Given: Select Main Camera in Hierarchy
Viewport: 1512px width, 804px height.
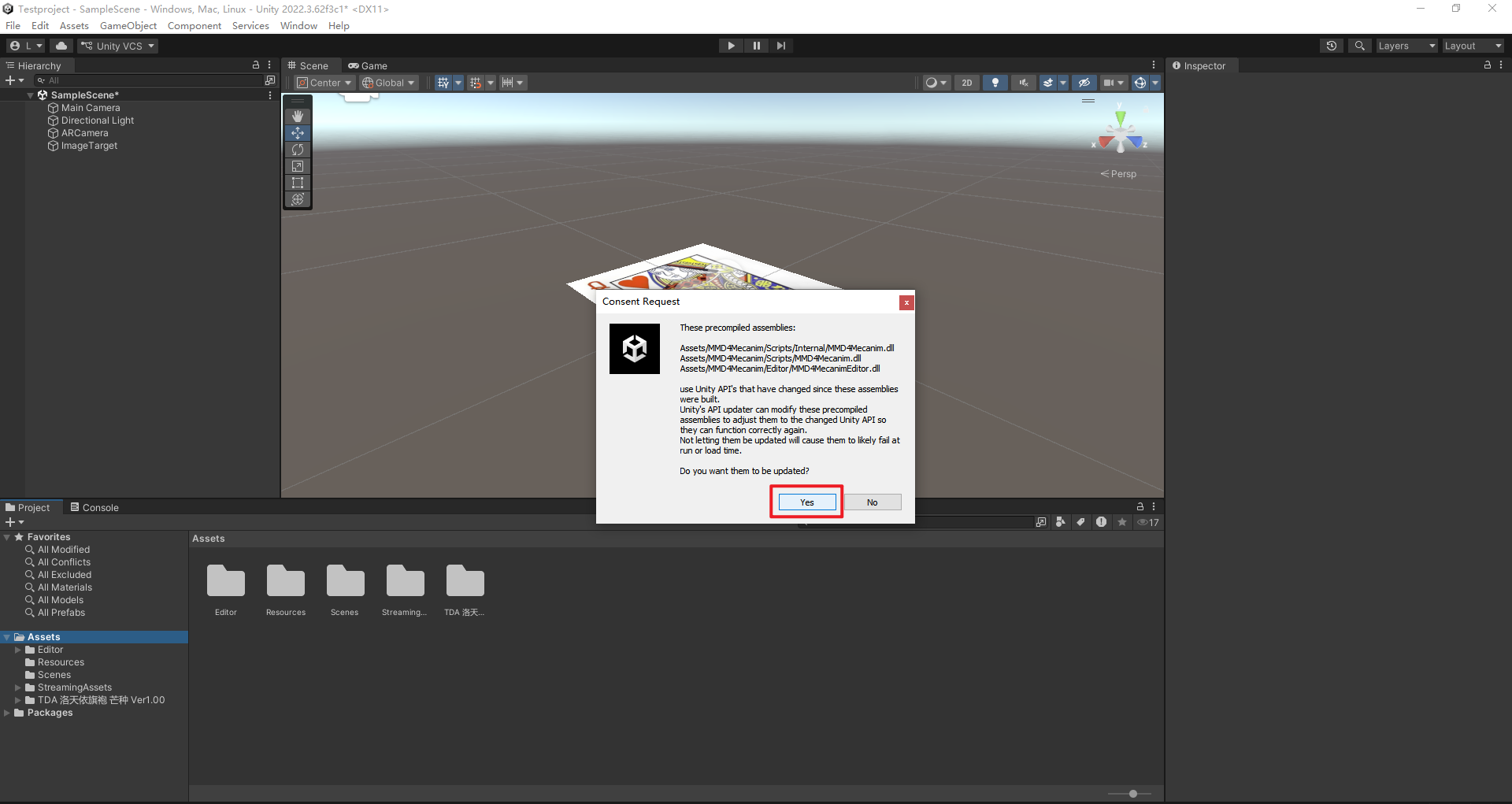Looking at the screenshot, I should [x=91, y=108].
